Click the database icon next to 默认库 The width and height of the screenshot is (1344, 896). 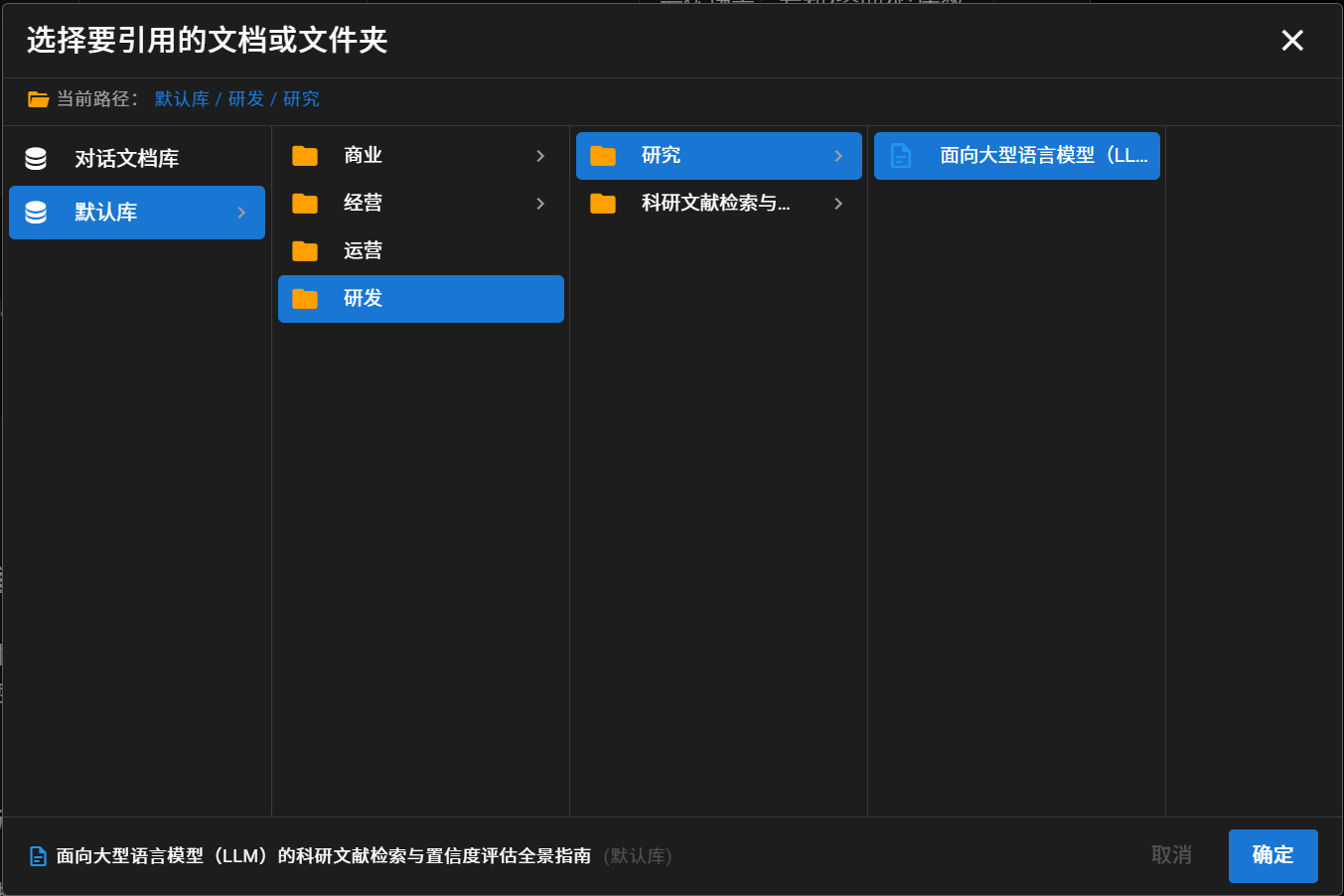[x=36, y=213]
